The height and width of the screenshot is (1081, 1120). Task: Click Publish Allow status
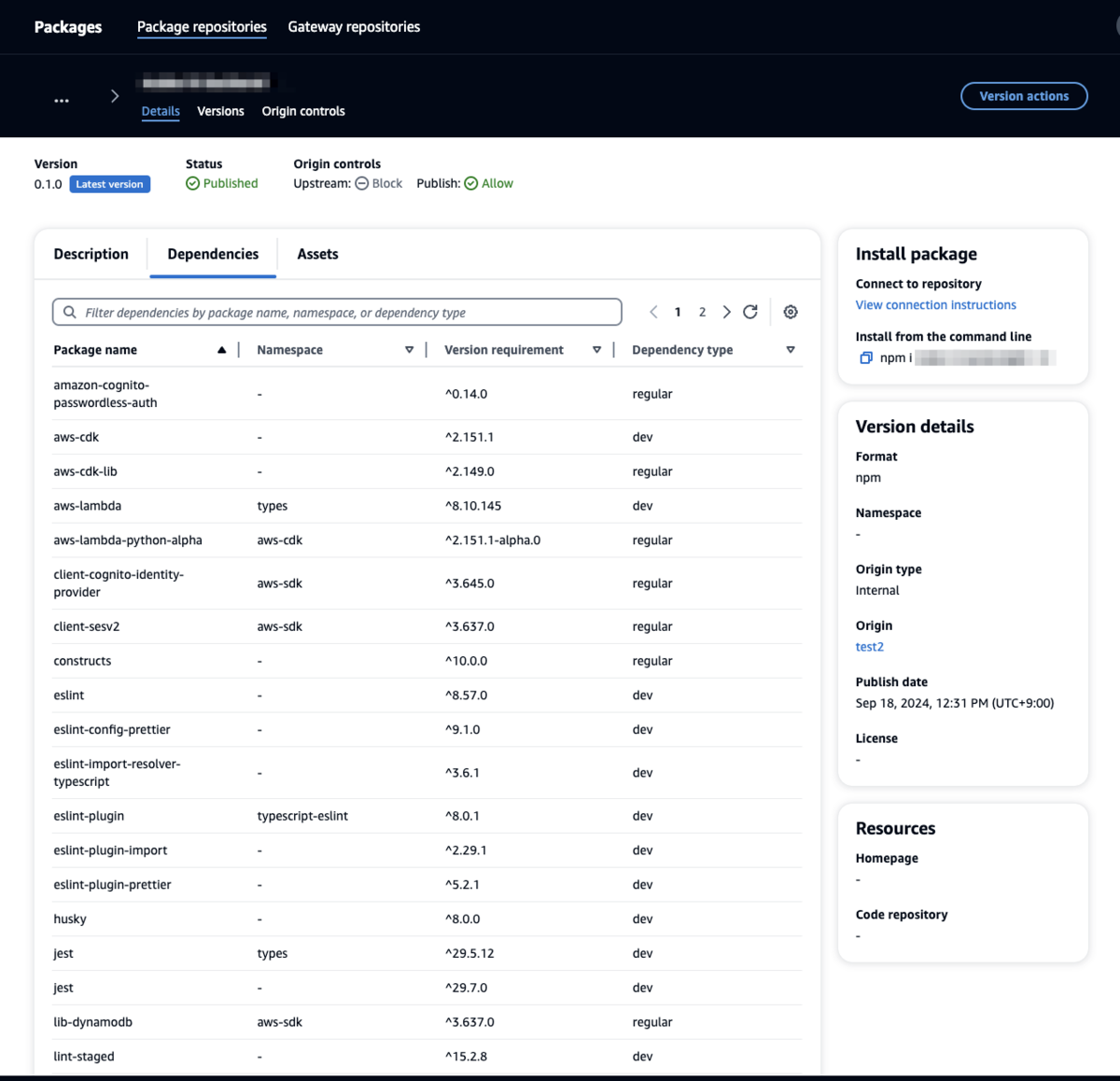(489, 184)
